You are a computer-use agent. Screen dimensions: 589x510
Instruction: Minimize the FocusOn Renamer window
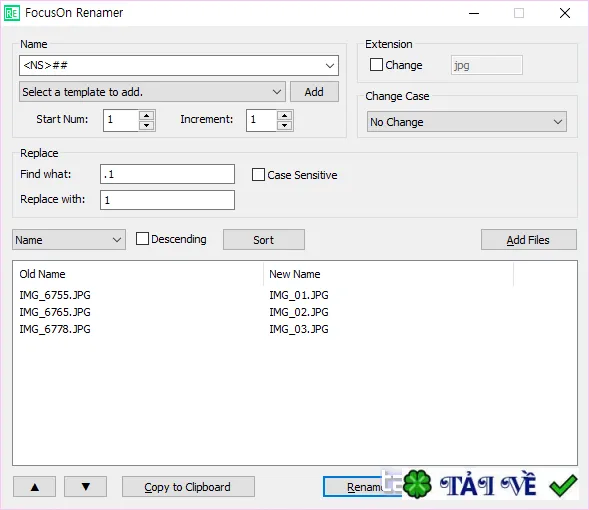[474, 14]
